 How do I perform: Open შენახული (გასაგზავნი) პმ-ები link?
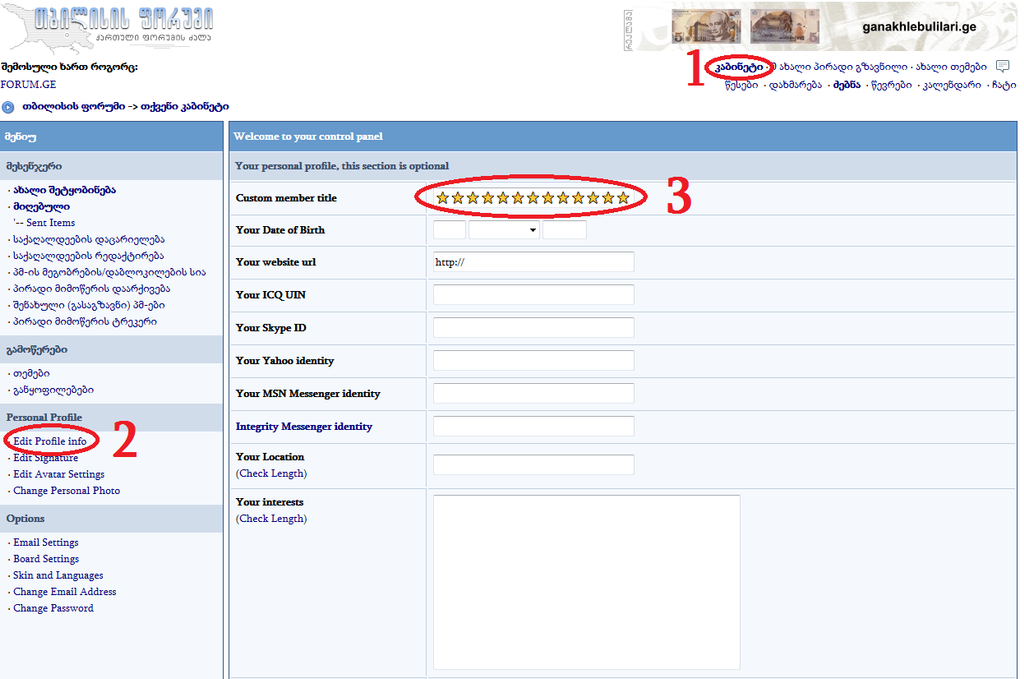coord(89,305)
